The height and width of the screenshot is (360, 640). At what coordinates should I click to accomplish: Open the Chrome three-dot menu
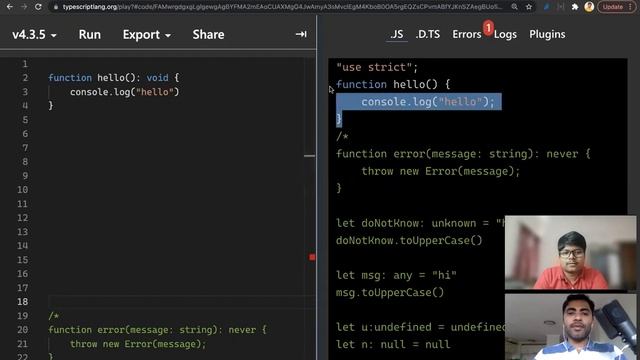click(631, 7)
